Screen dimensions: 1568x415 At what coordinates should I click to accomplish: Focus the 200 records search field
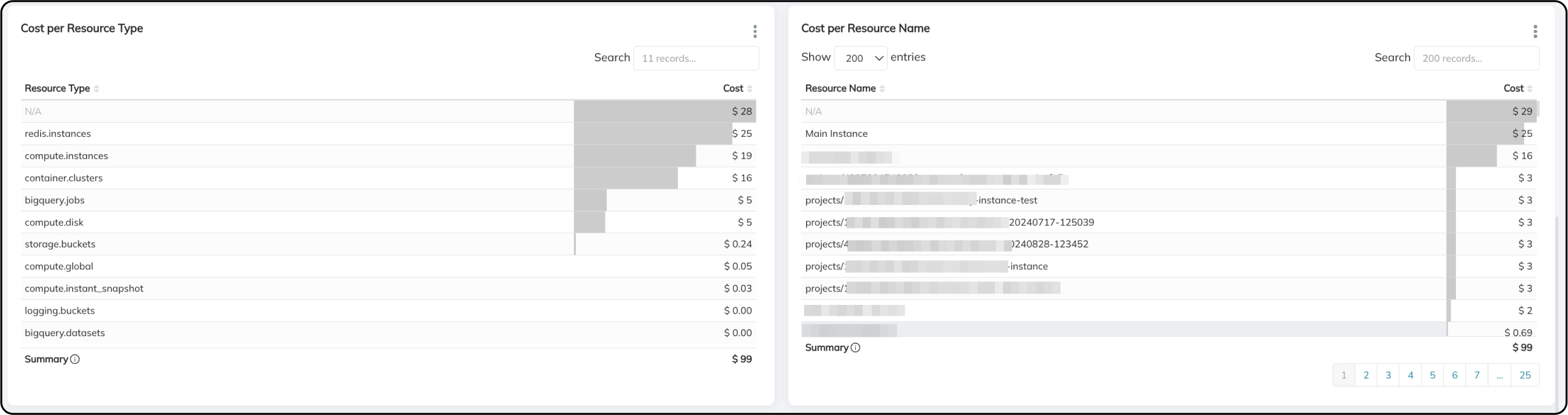[x=1476, y=58]
